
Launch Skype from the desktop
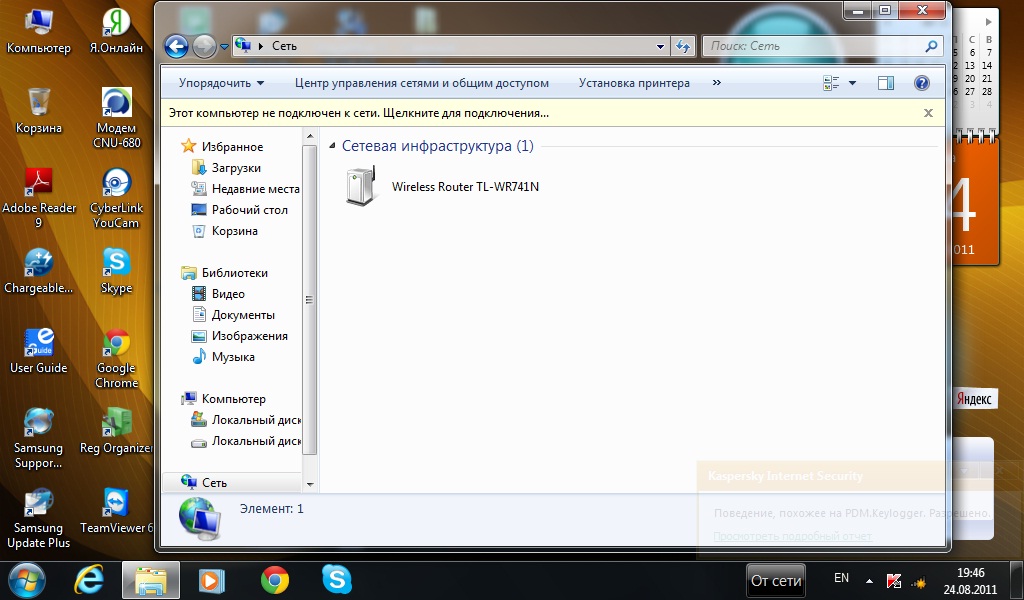(116, 270)
